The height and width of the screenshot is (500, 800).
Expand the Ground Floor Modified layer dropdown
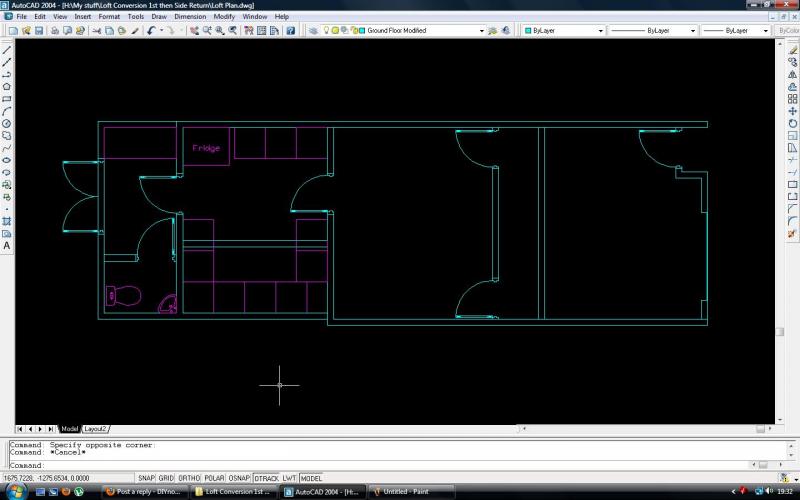pos(481,31)
